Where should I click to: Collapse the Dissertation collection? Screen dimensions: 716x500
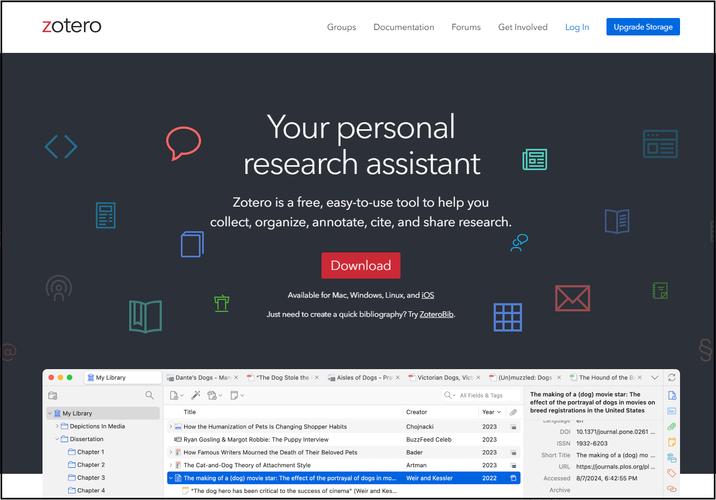pos(57,439)
